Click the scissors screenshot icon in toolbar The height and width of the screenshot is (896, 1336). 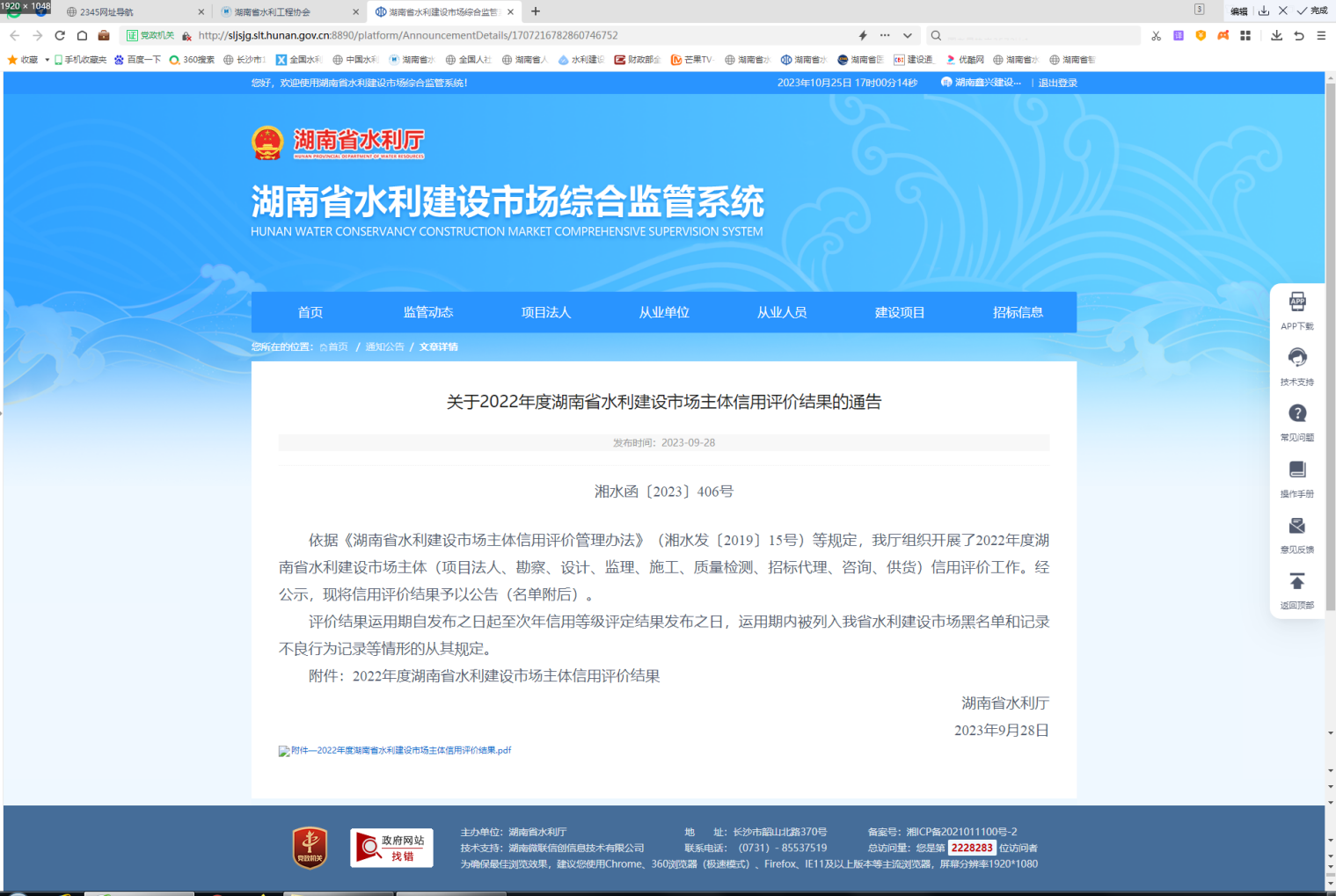click(x=1156, y=36)
